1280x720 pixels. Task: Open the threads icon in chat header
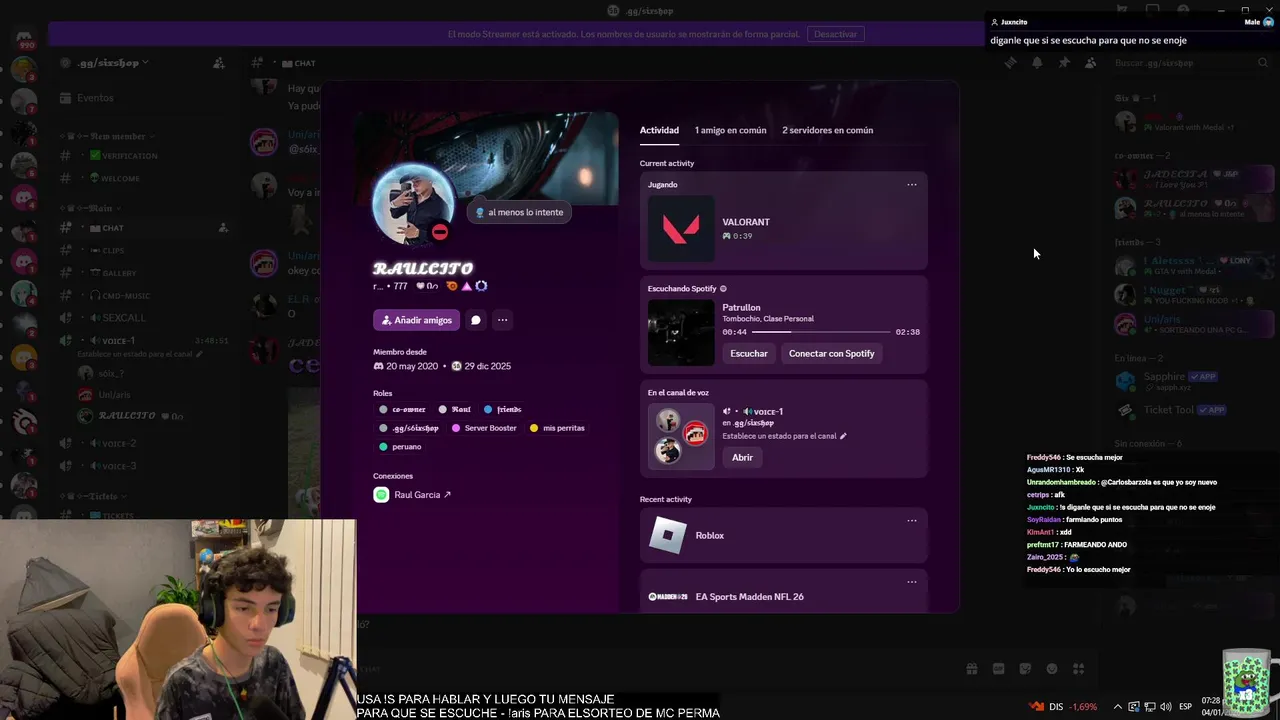pos(1010,63)
